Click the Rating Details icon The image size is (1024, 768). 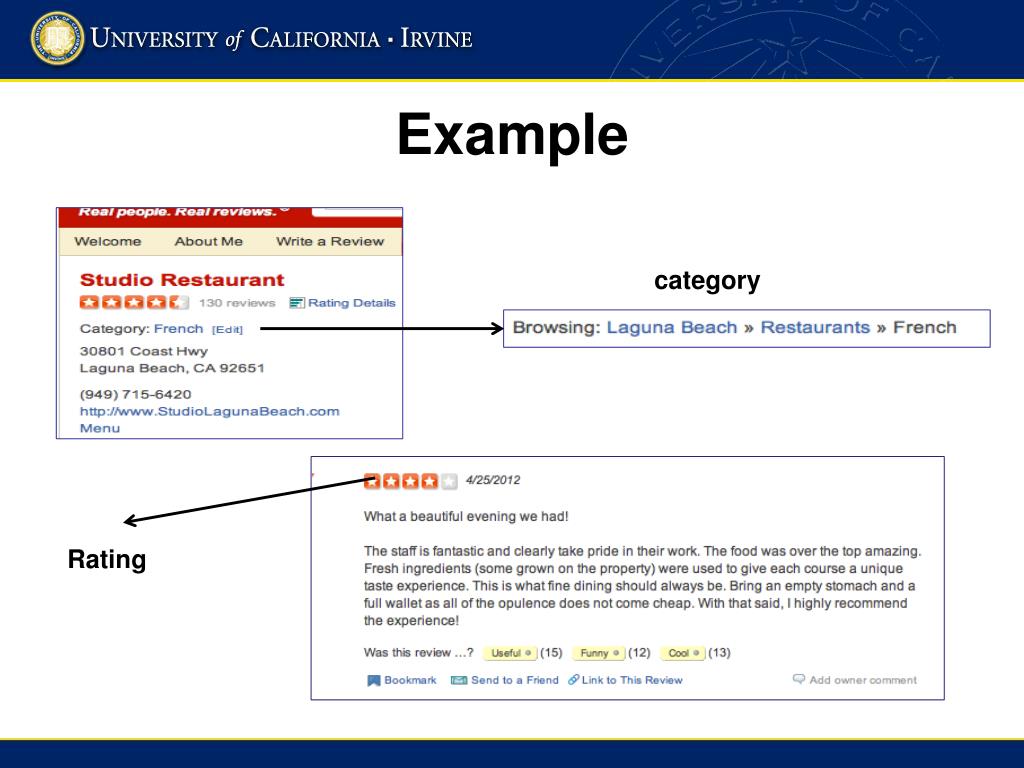coord(296,303)
